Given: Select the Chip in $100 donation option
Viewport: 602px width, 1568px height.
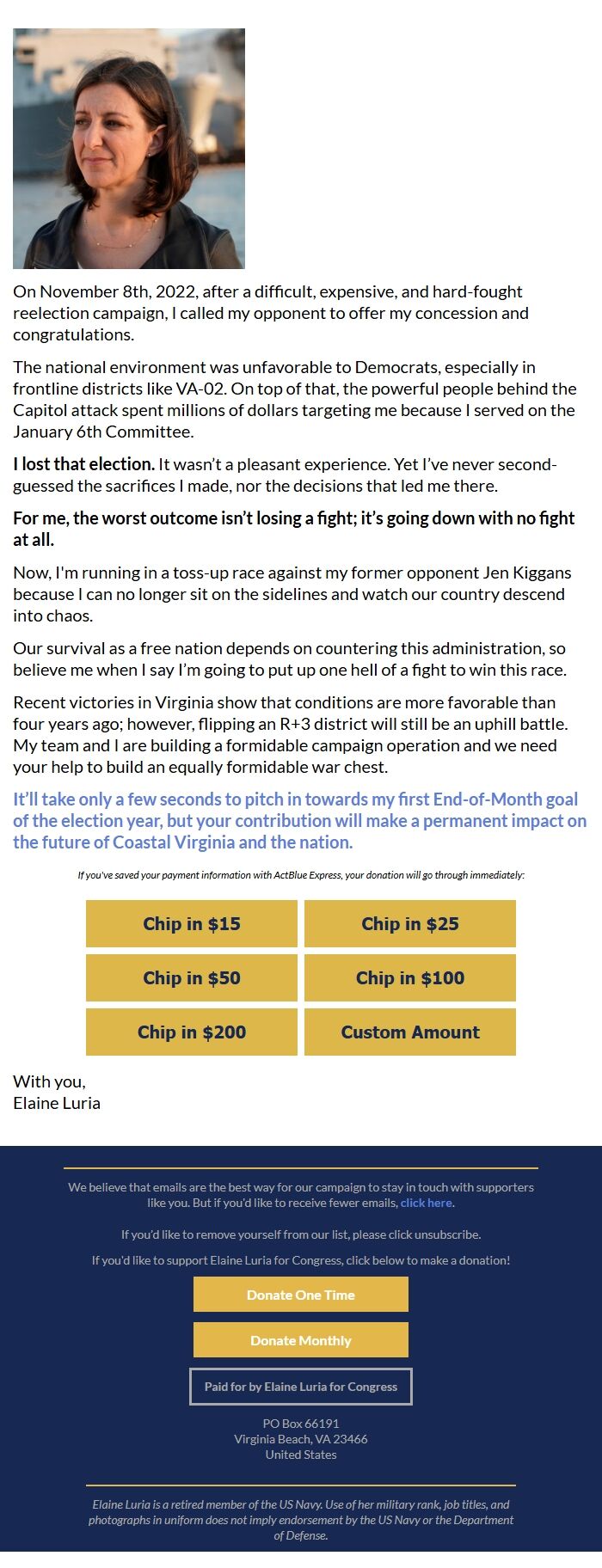Looking at the screenshot, I should (409, 977).
